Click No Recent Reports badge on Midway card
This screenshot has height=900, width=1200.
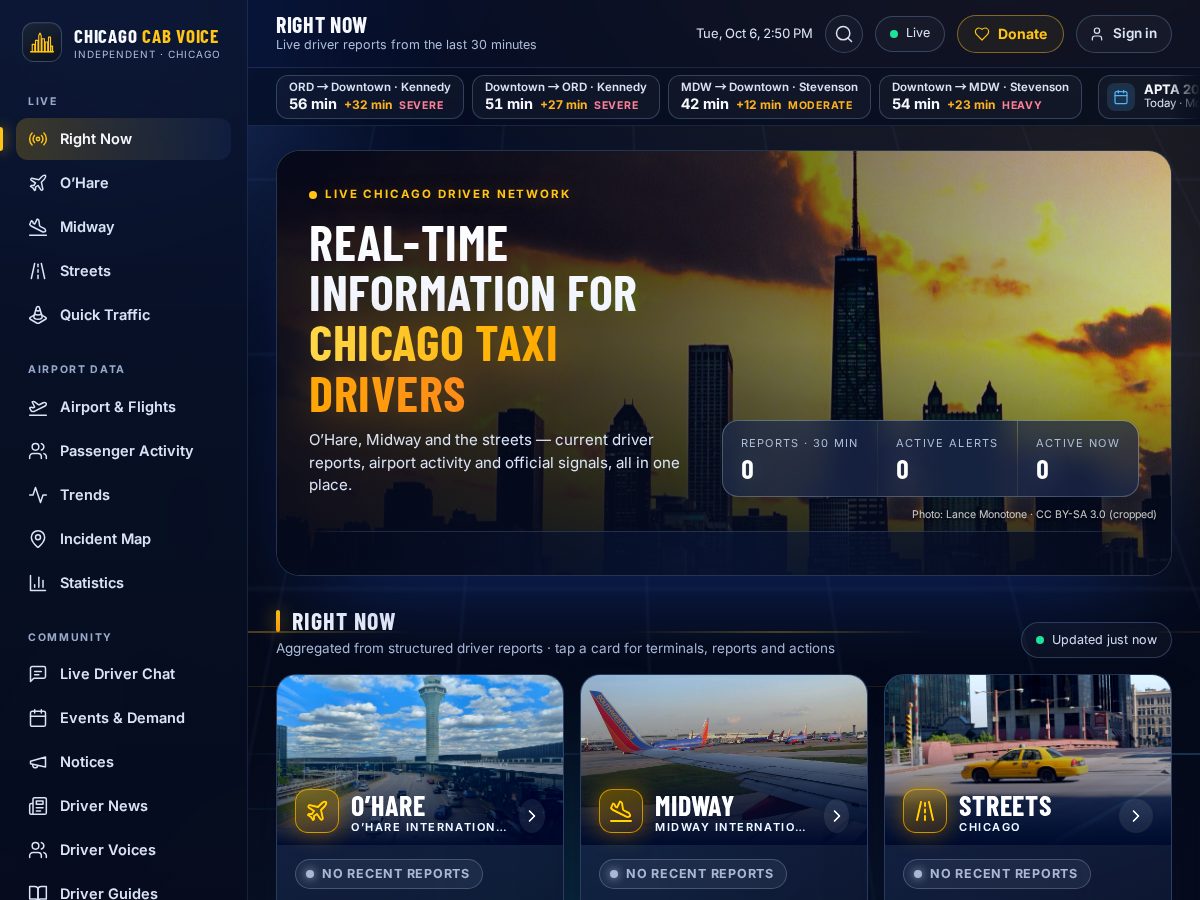click(x=693, y=874)
